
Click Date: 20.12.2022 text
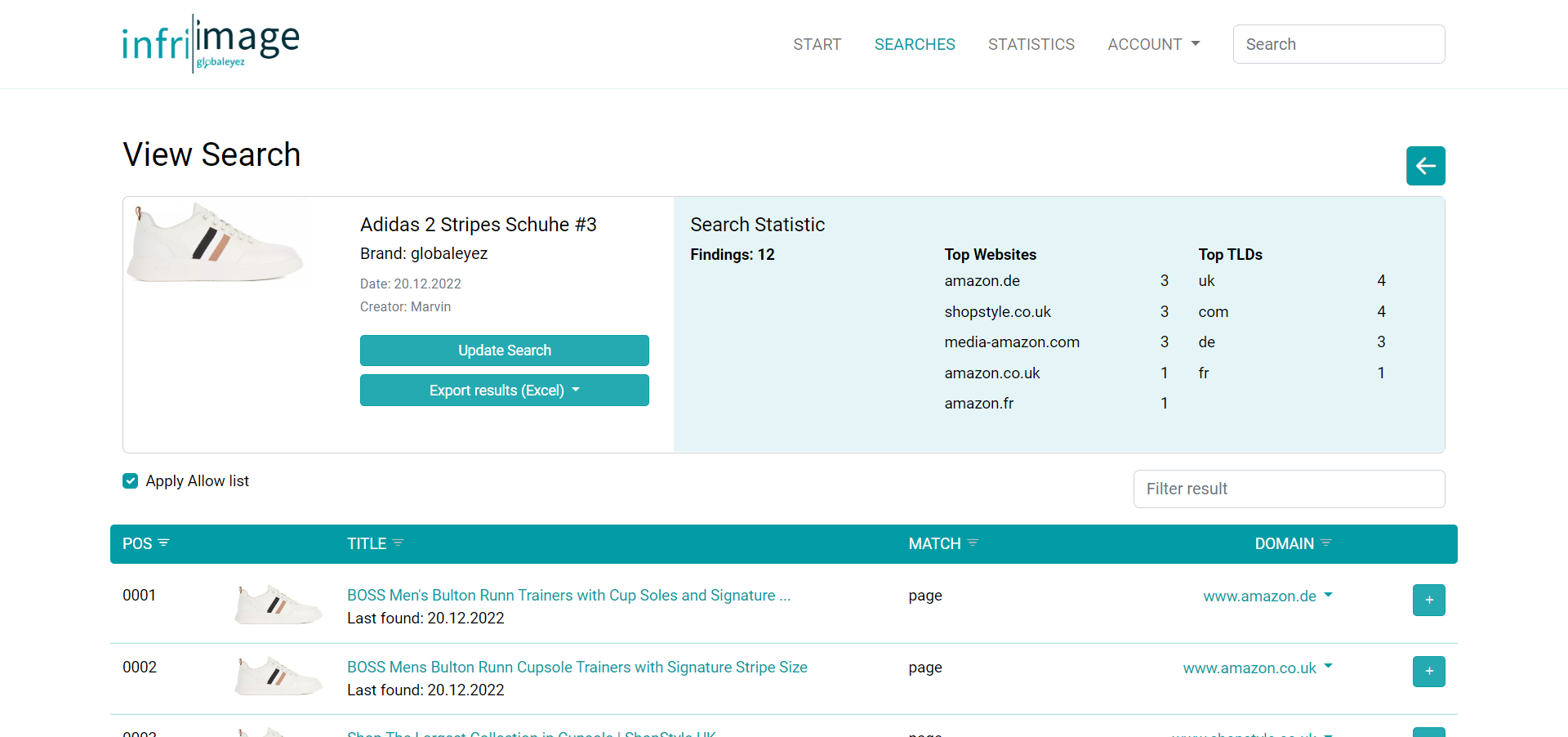[410, 284]
